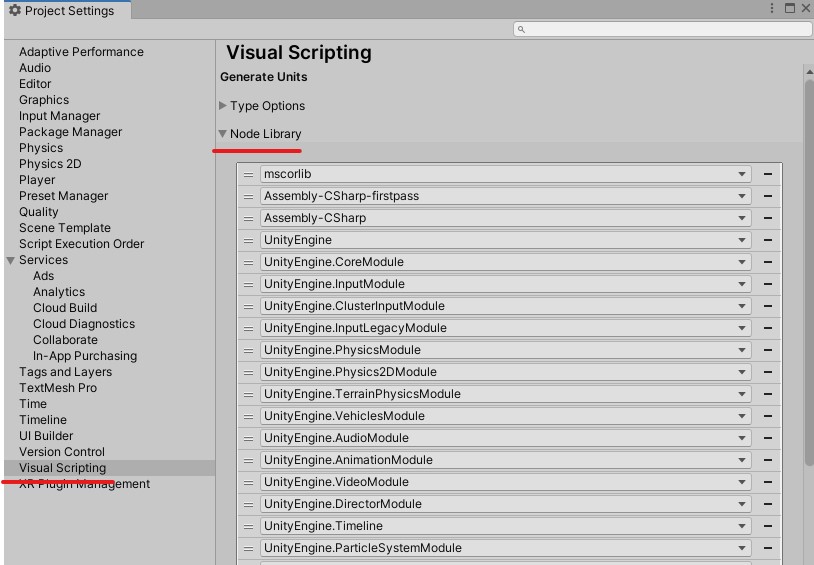Click the search magnifier icon in settings
Image resolution: width=814 pixels, height=565 pixels.
tap(521, 30)
